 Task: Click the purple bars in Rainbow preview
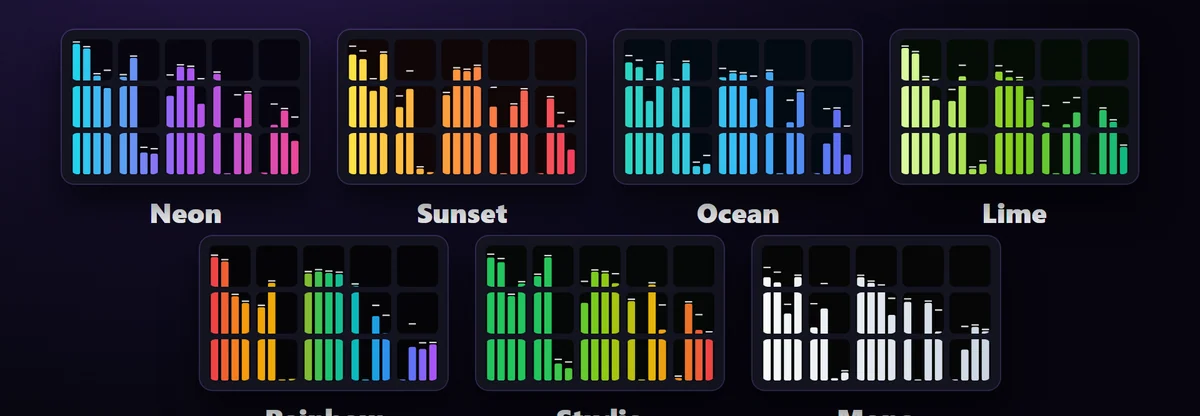[423, 361]
